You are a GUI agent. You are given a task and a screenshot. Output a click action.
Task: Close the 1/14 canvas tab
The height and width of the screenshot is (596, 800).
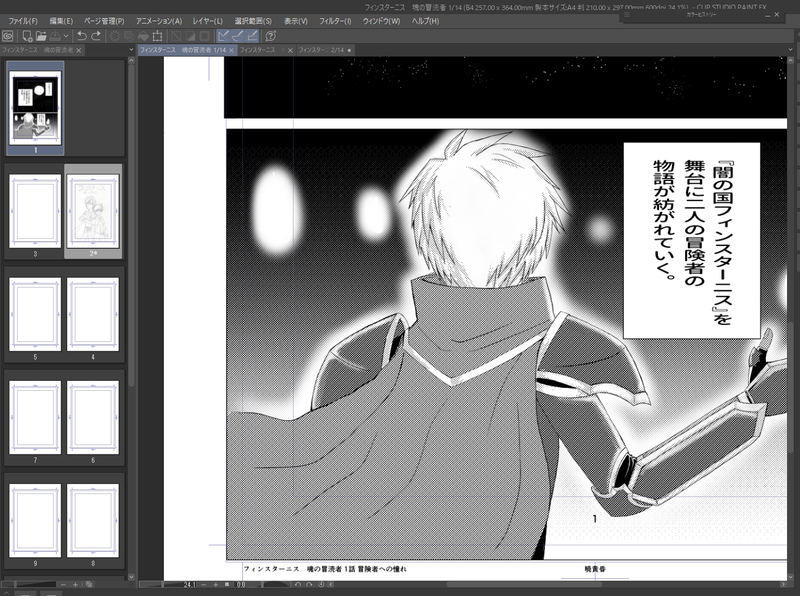point(232,50)
